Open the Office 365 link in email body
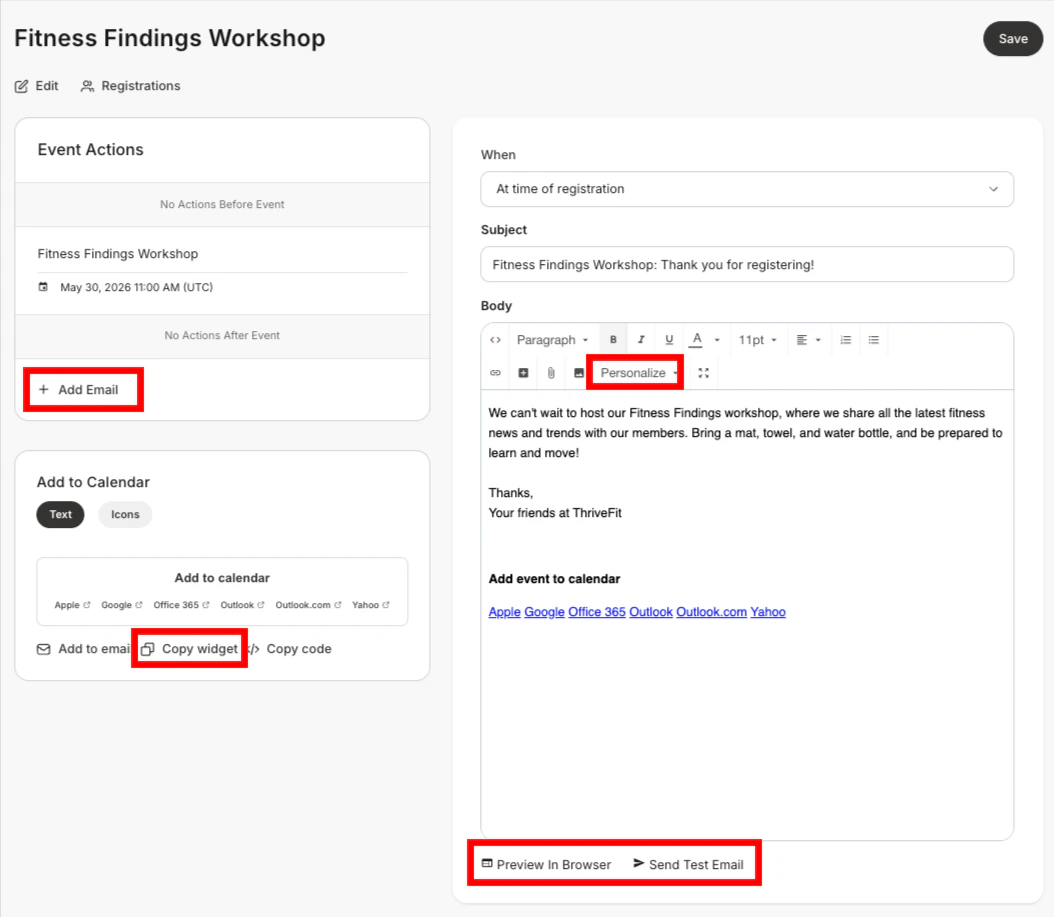 [x=597, y=612]
